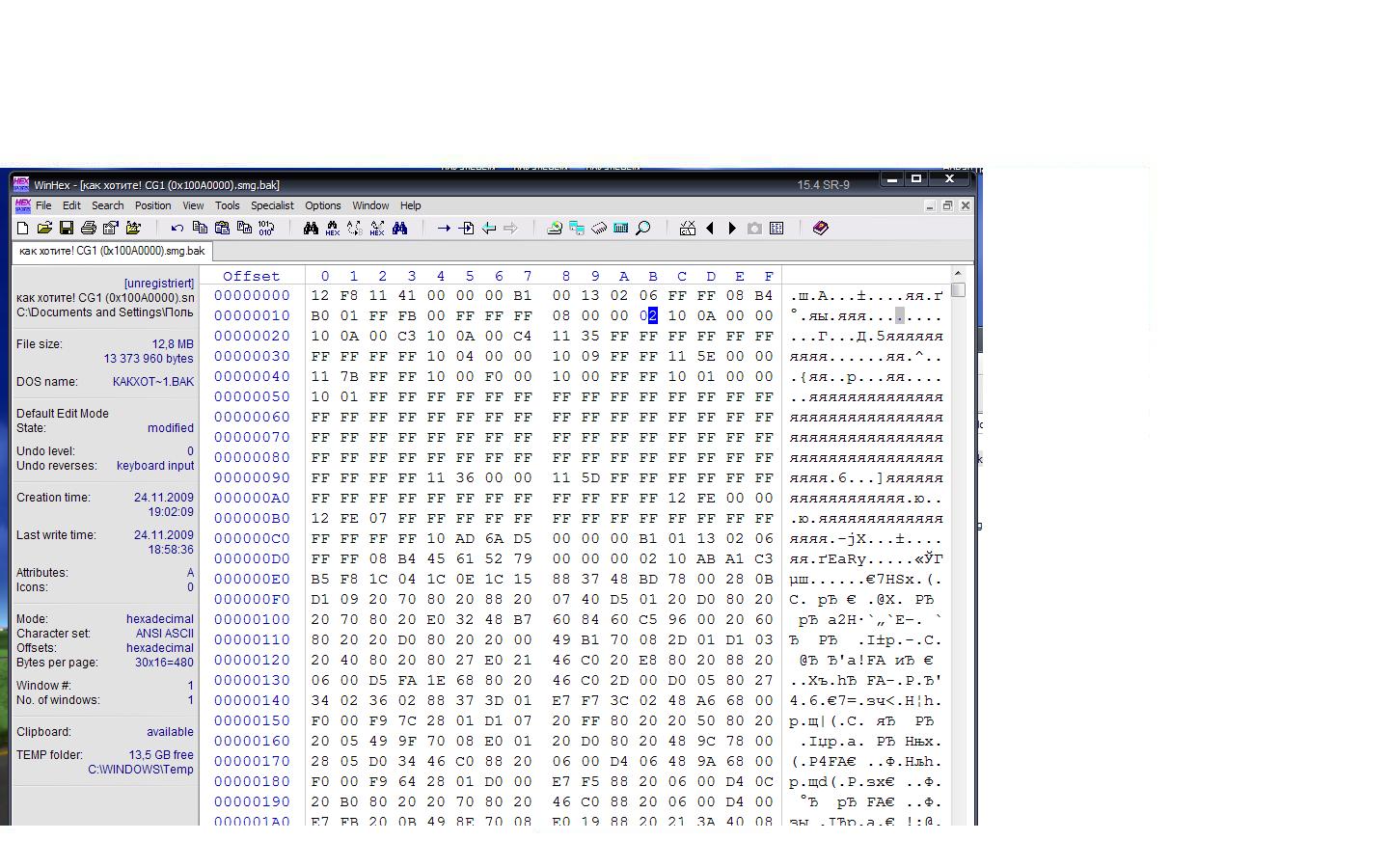Save file using the floppy disk icon
The width and height of the screenshot is (1389, 868).
point(67,229)
